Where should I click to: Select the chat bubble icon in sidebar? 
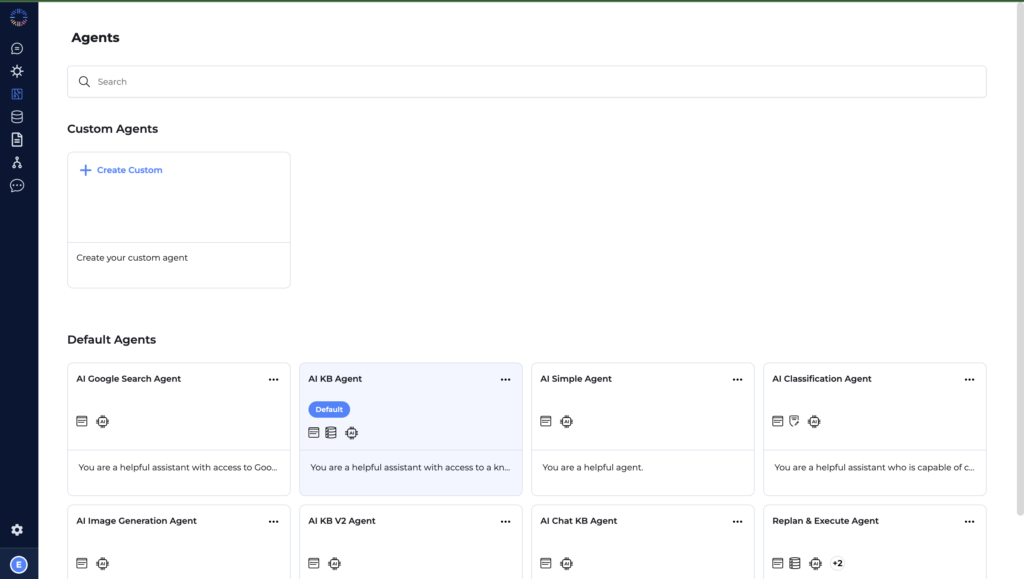point(16,48)
